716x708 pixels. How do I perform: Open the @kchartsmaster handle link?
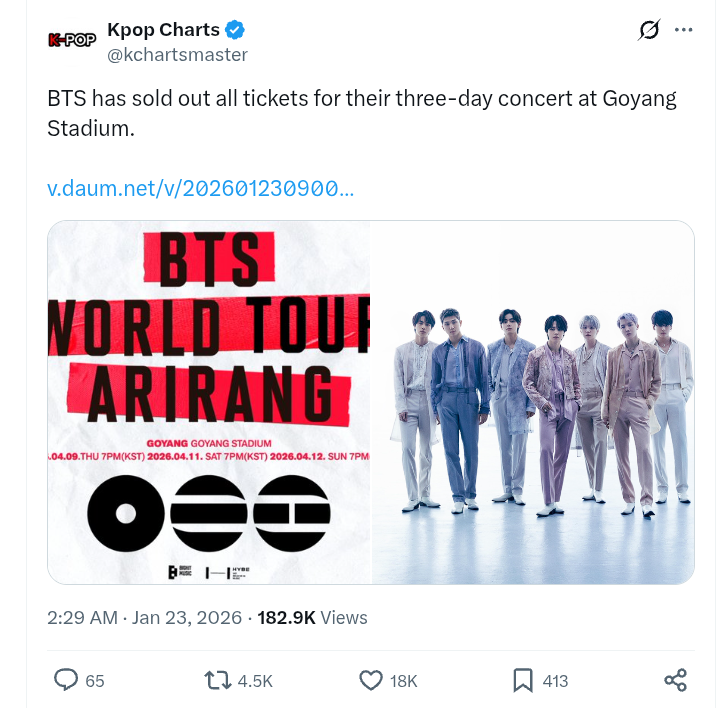[x=177, y=55]
